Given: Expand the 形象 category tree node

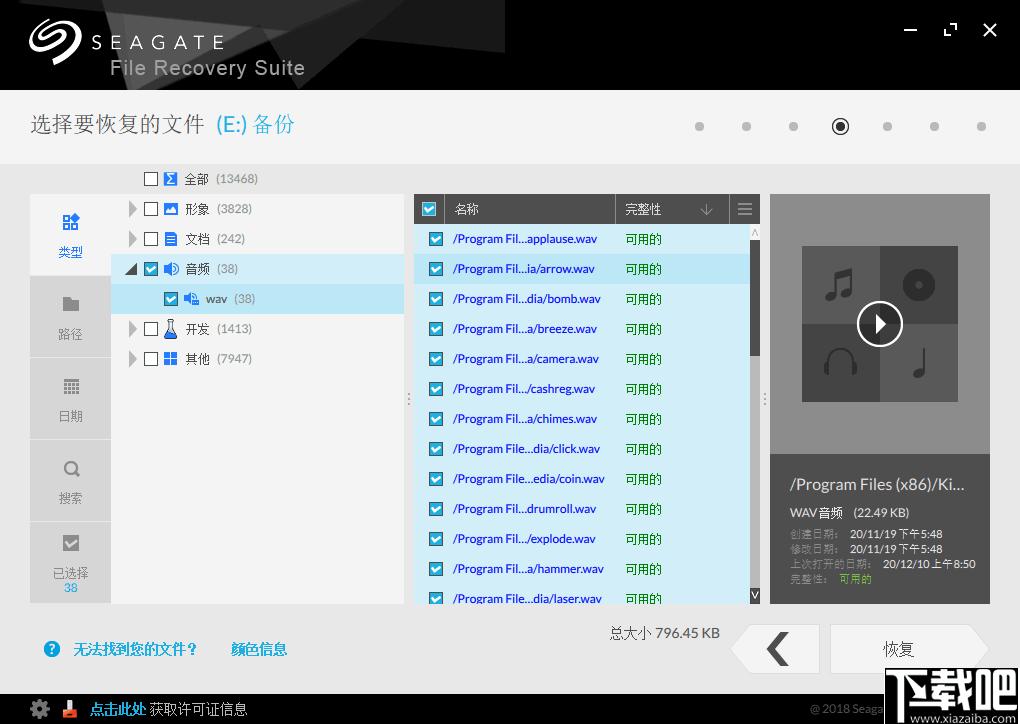Looking at the screenshot, I should (132, 209).
